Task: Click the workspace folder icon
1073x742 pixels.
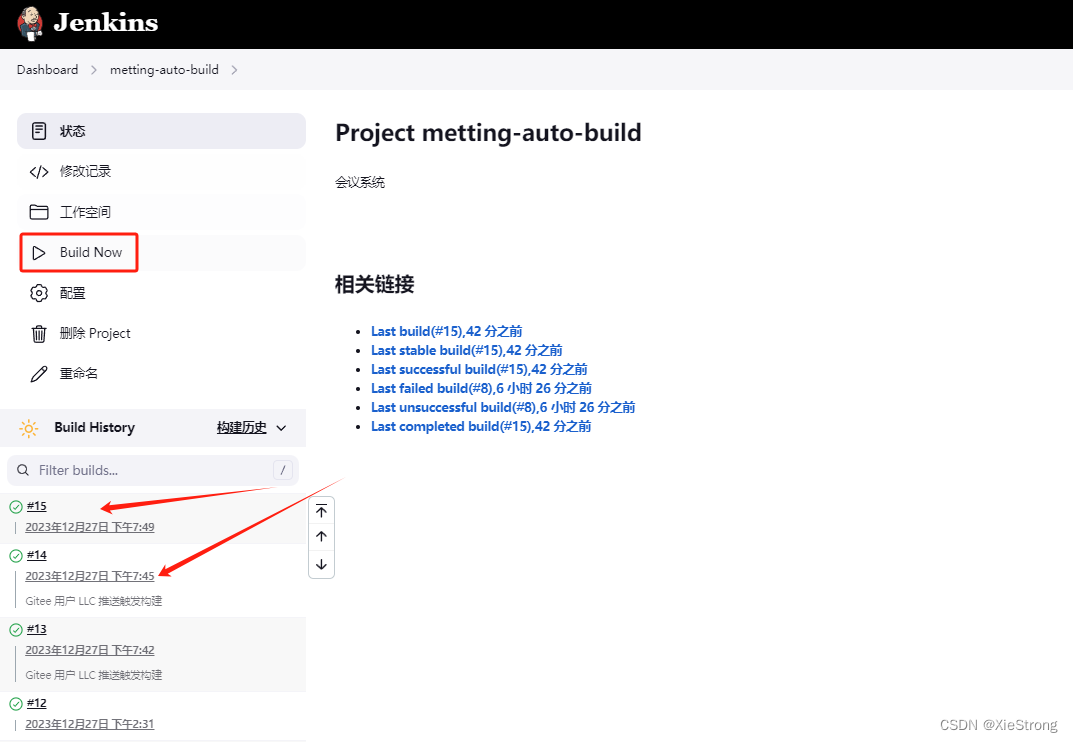Action: click(39, 212)
